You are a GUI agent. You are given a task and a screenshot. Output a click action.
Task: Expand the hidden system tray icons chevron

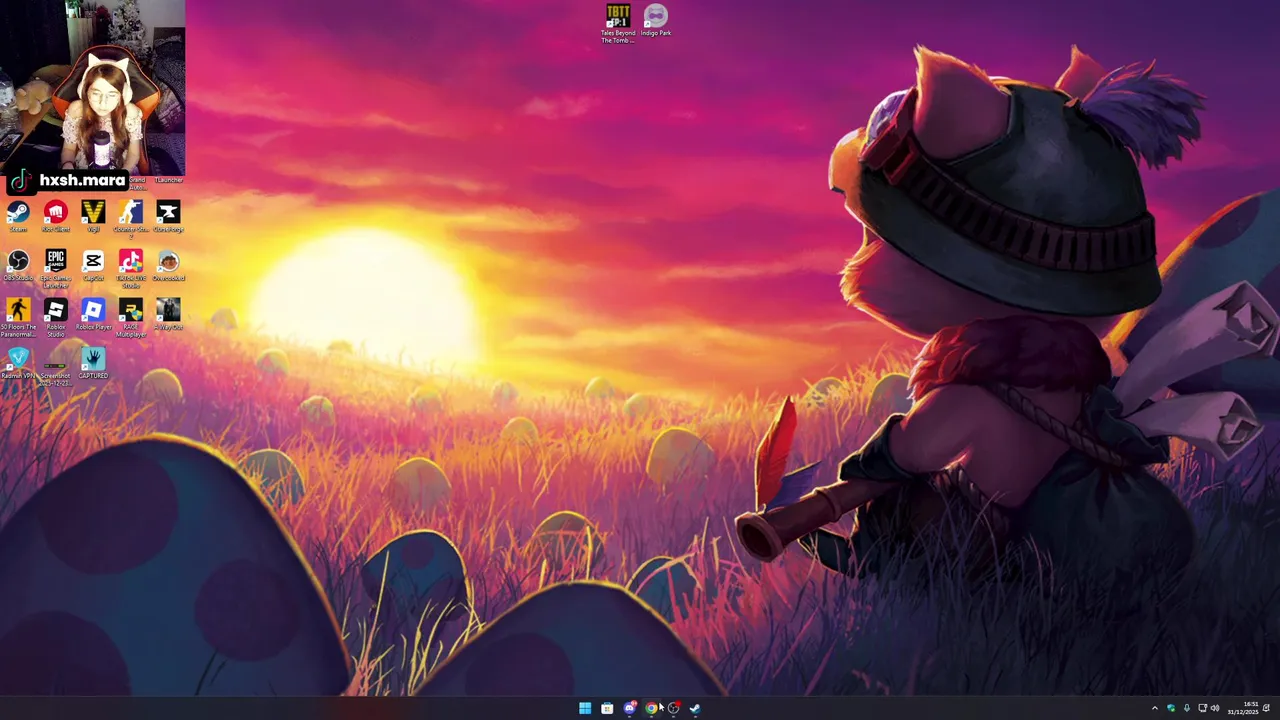(x=1155, y=708)
